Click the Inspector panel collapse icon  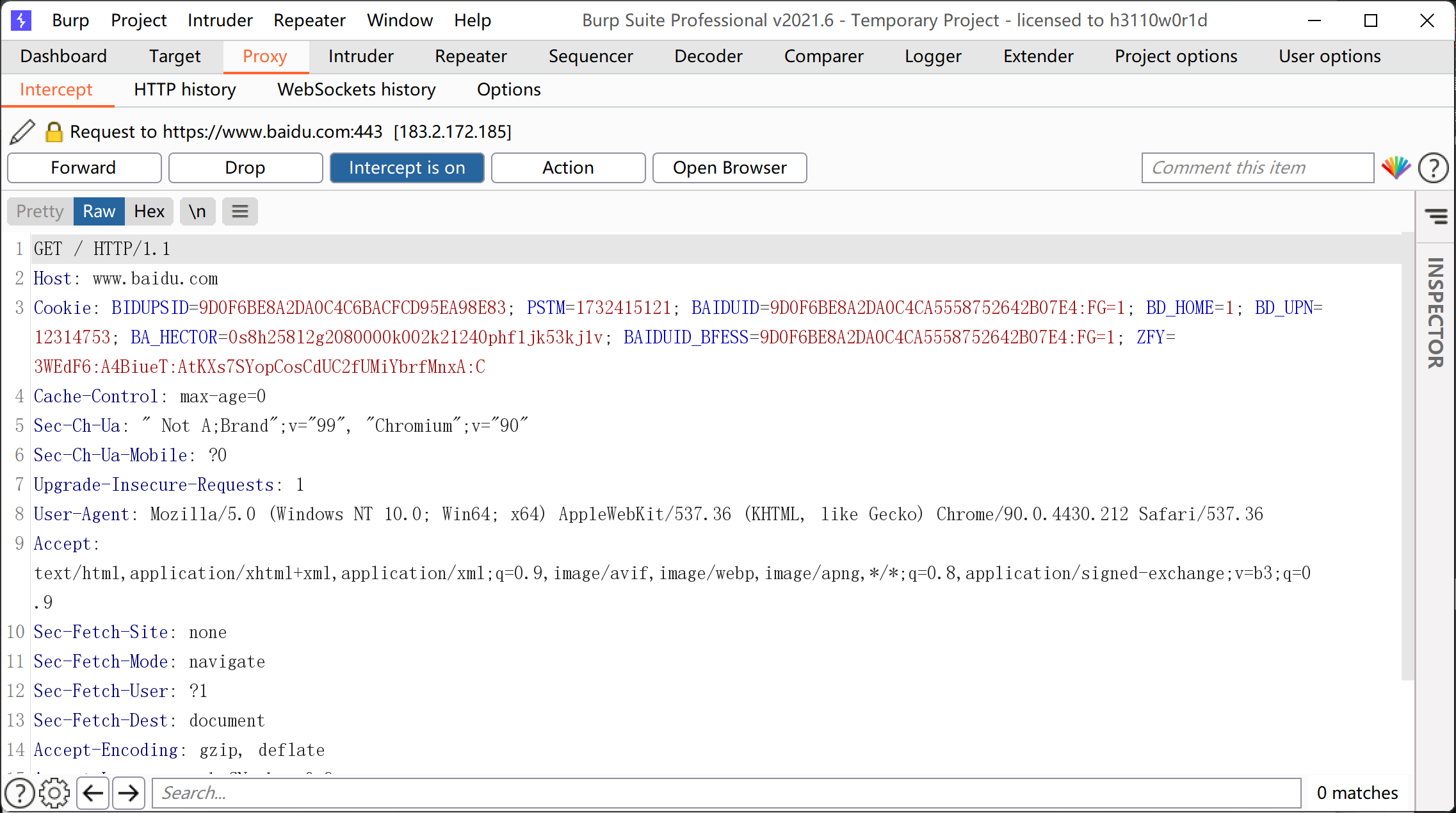pyautogui.click(x=1436, y=217)
